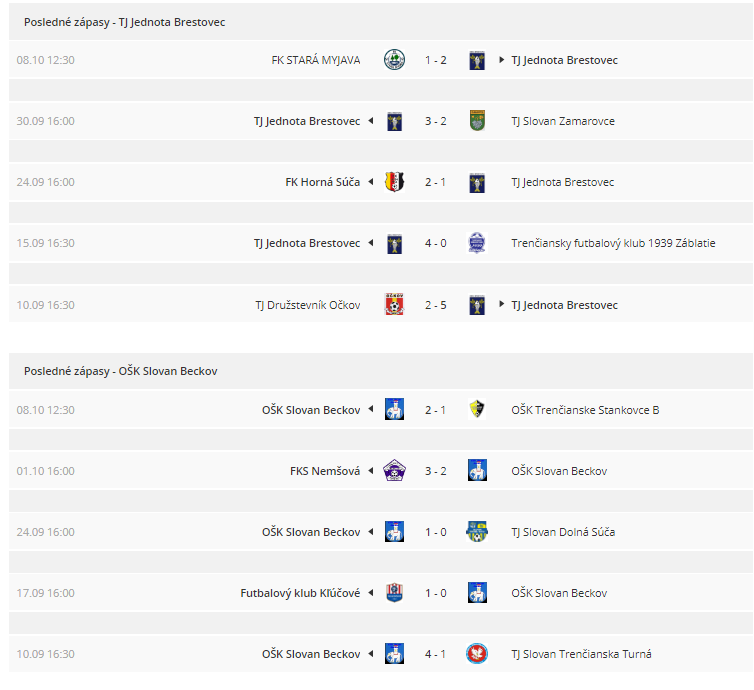Open the OŠK Trenčianske Stankovce B team name

[x=585, y=410]
